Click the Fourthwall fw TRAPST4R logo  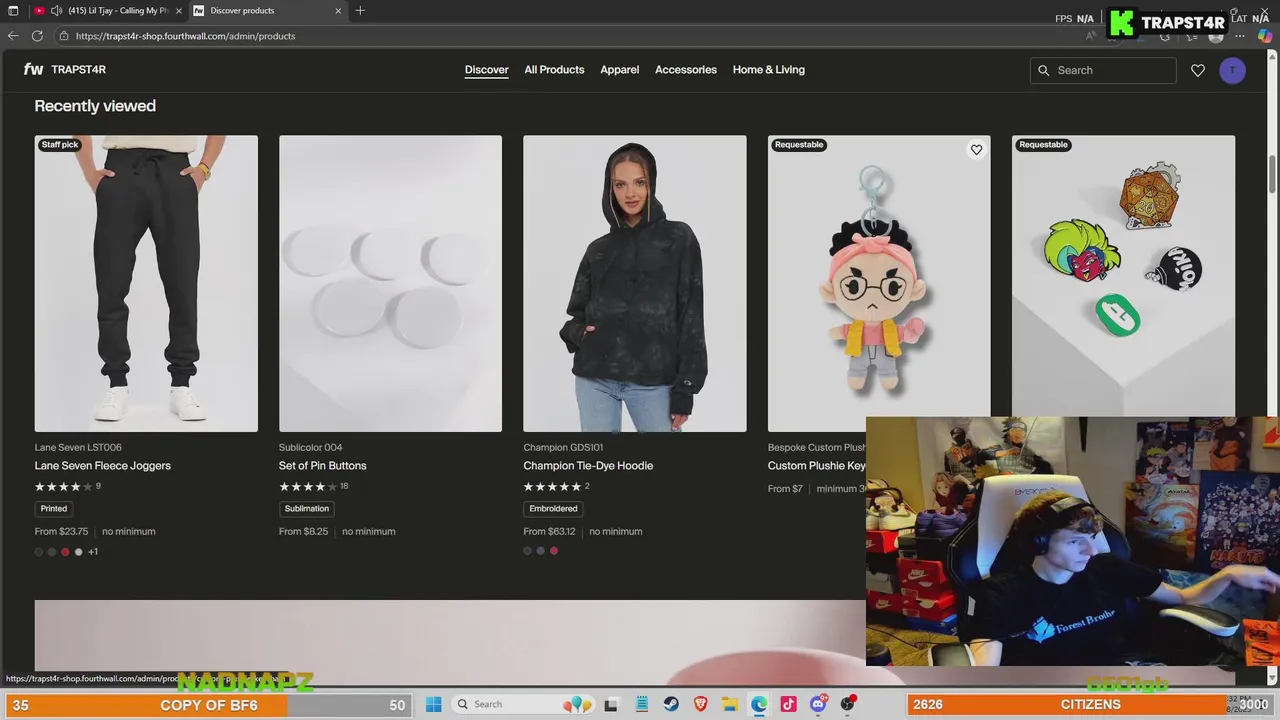(x=65, y=70)
